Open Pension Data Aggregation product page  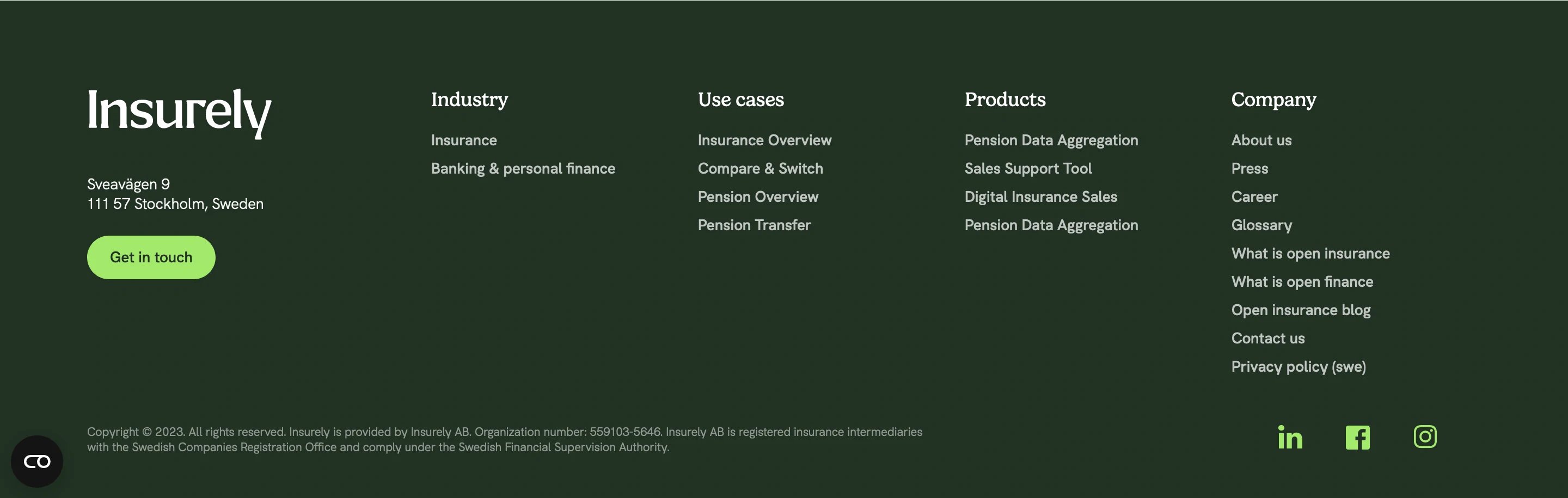click(1051, 140)
